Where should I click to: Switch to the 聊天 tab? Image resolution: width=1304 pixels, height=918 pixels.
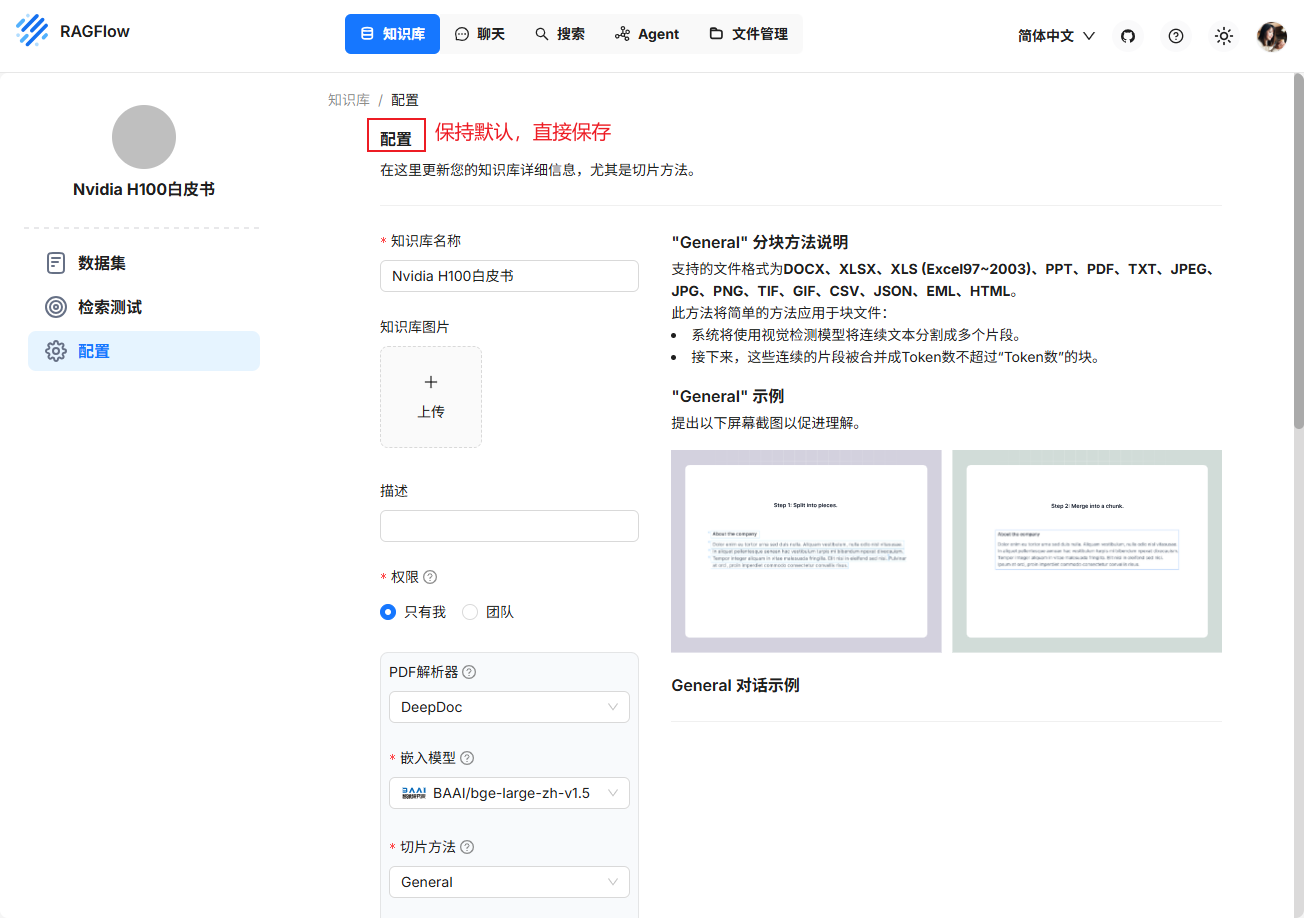[x=480, y=34]
